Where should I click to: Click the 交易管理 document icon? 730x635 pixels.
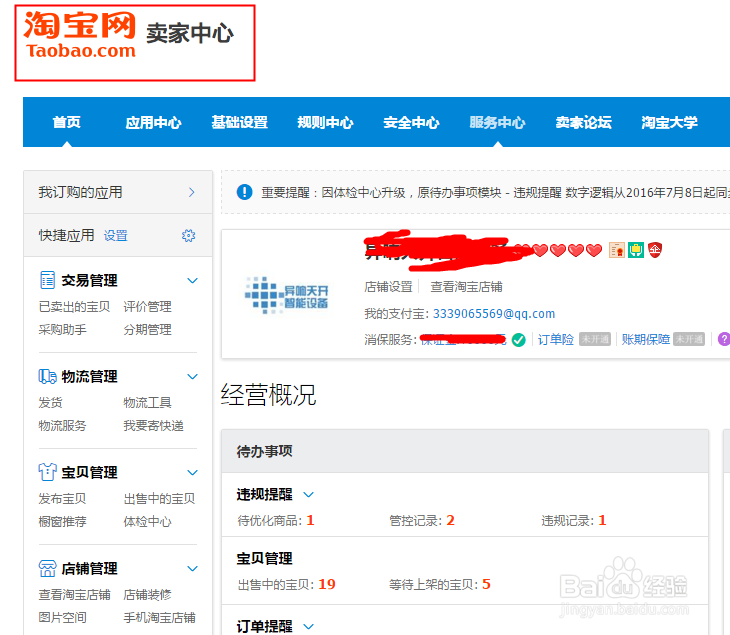(47, 280)
